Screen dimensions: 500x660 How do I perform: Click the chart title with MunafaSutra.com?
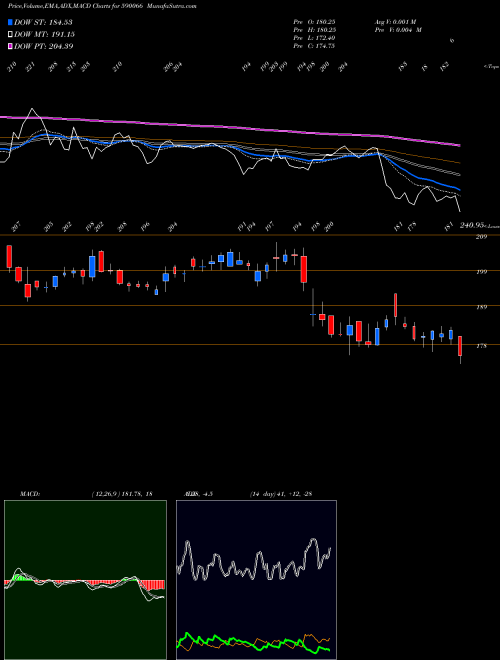click(x=102, y=6)
